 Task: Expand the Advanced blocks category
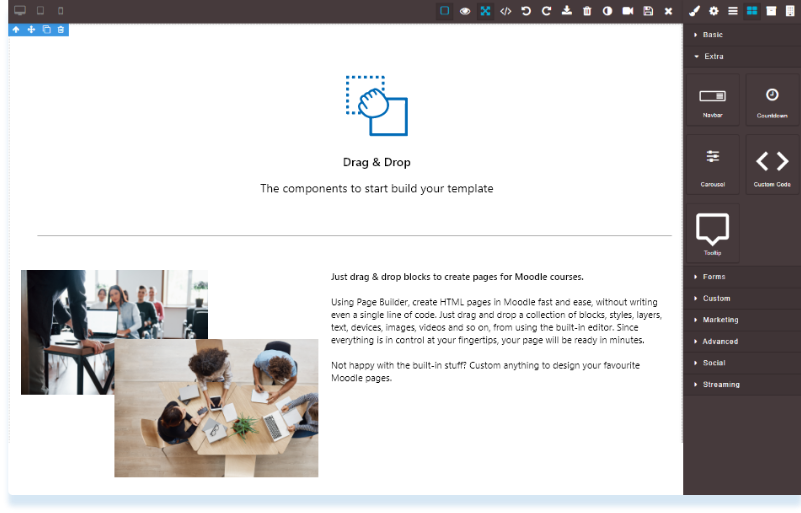(742, 341)
